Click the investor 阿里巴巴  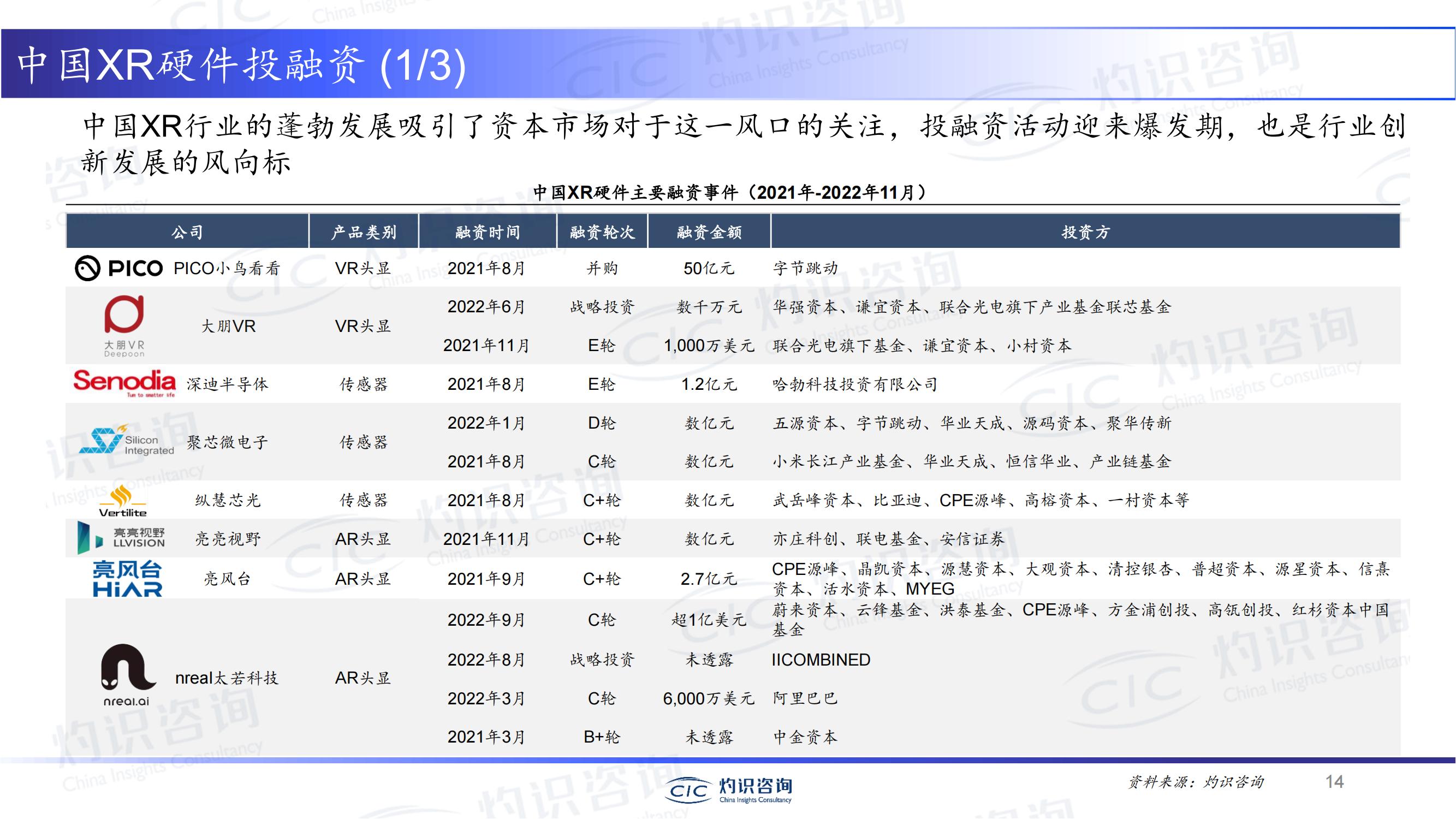[805, 699]
